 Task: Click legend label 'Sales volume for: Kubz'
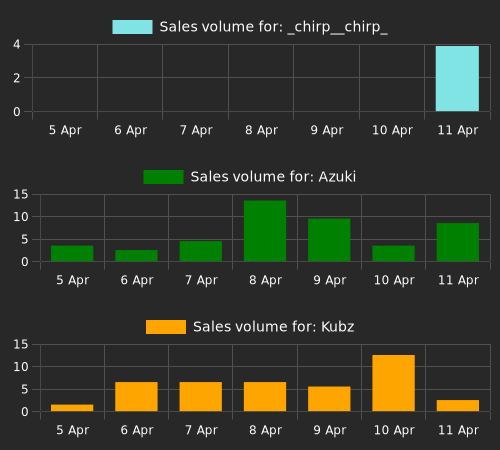click(273, 327)
